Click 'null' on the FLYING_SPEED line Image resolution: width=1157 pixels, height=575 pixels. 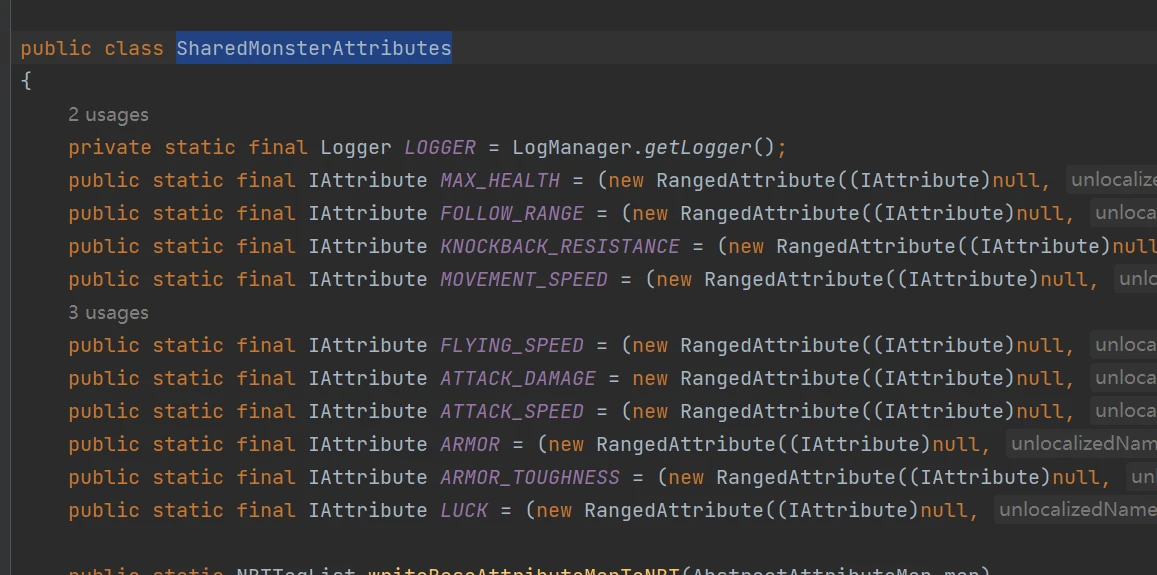[1040, 345]
